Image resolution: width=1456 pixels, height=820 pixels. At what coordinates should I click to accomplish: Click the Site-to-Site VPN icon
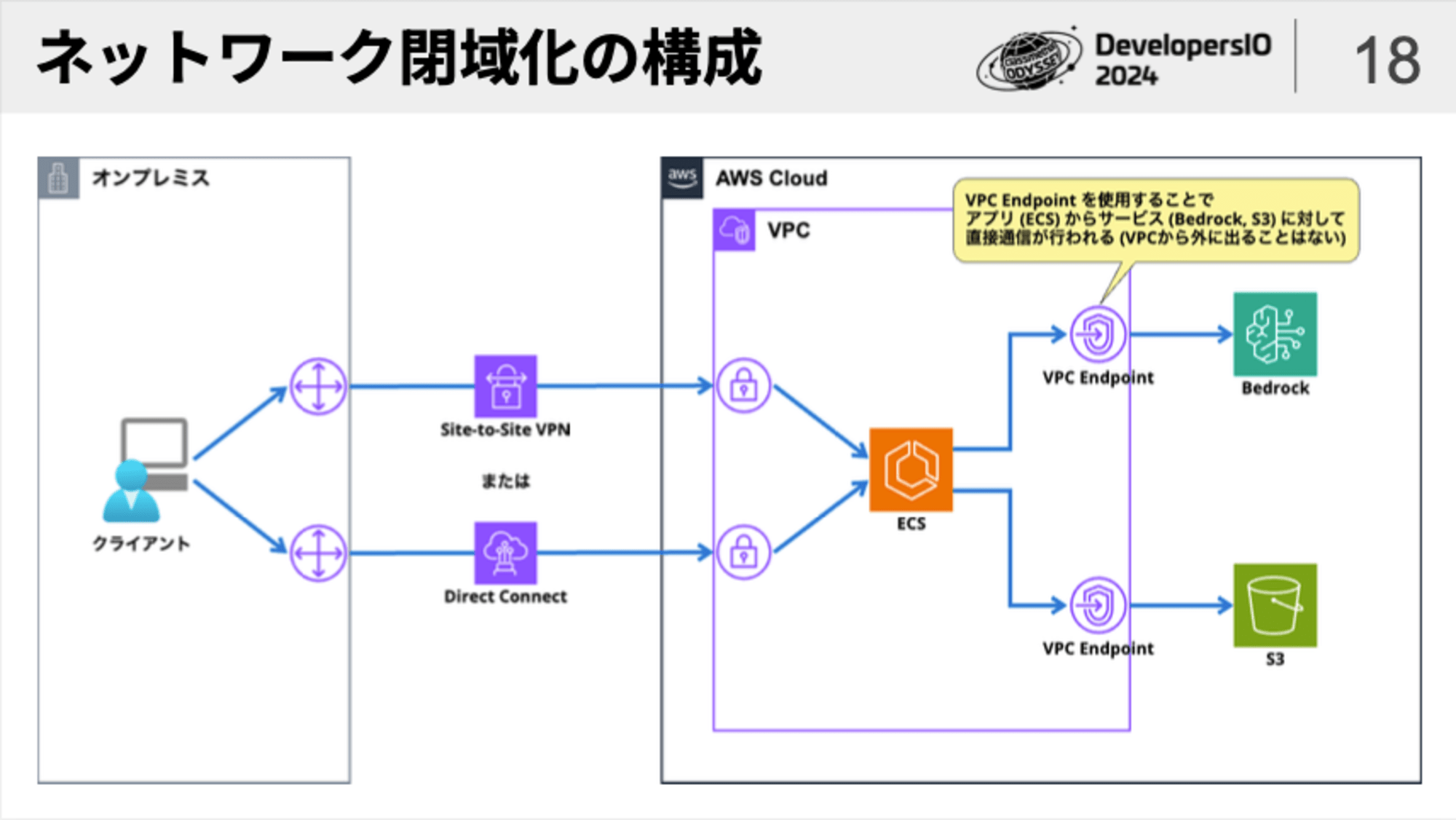click(x=505, y=386)
